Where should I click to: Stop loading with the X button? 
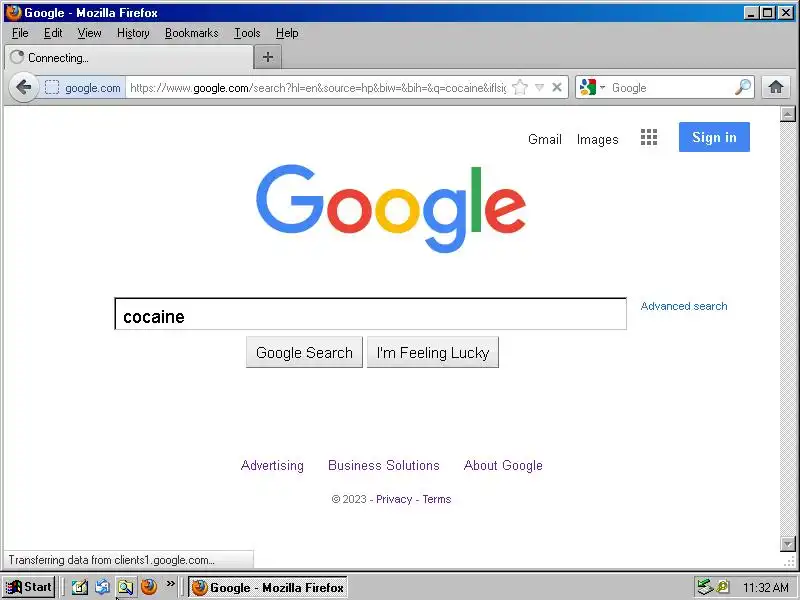pyautogui.click(x=557, y=88)
